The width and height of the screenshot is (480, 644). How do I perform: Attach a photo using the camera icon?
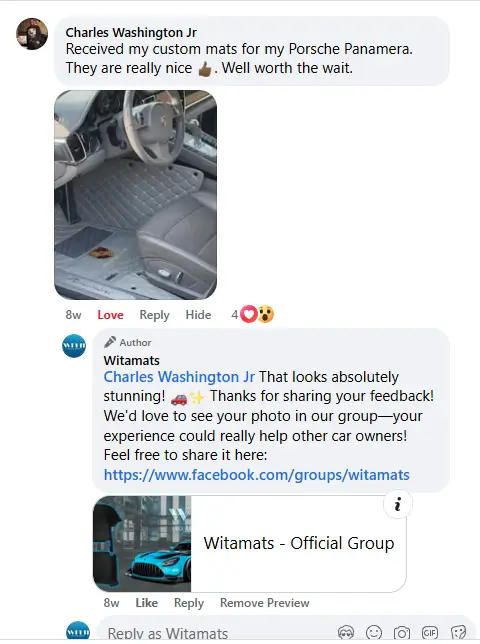click(x=402, y=632)
